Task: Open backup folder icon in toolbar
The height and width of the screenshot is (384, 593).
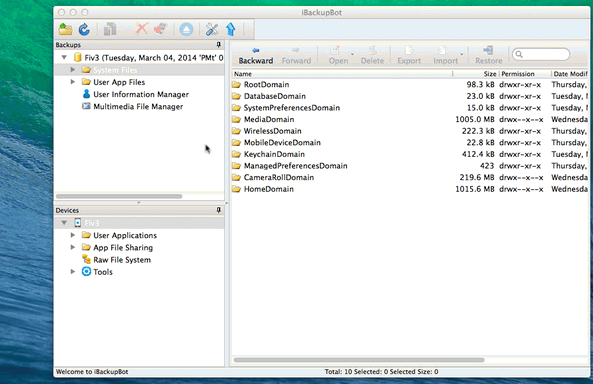Action: click(x=65, y=29)
